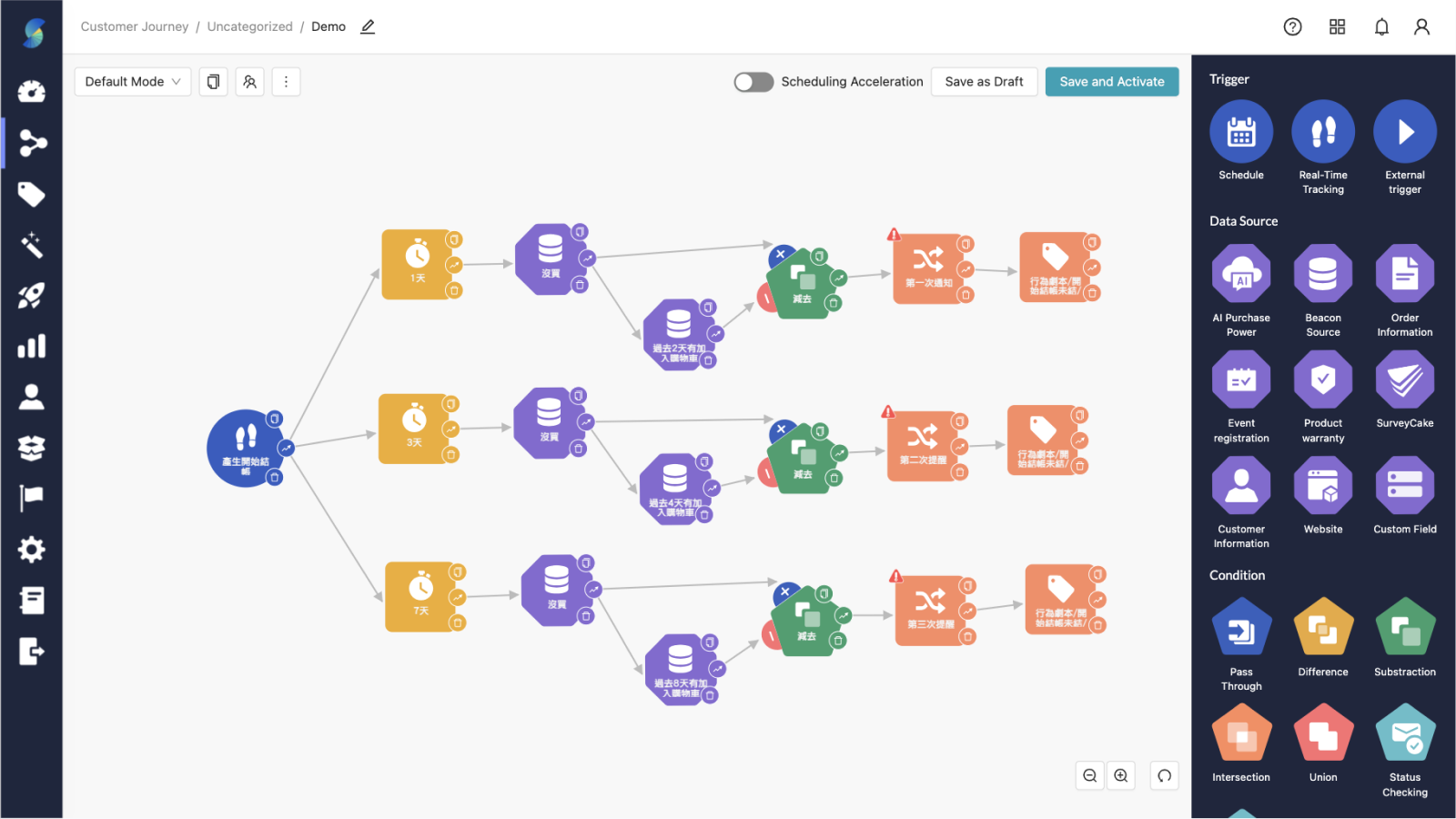Select the Intersection condition icon
The width and height of the screenshot is (1456, 819).
(1240, 733)
